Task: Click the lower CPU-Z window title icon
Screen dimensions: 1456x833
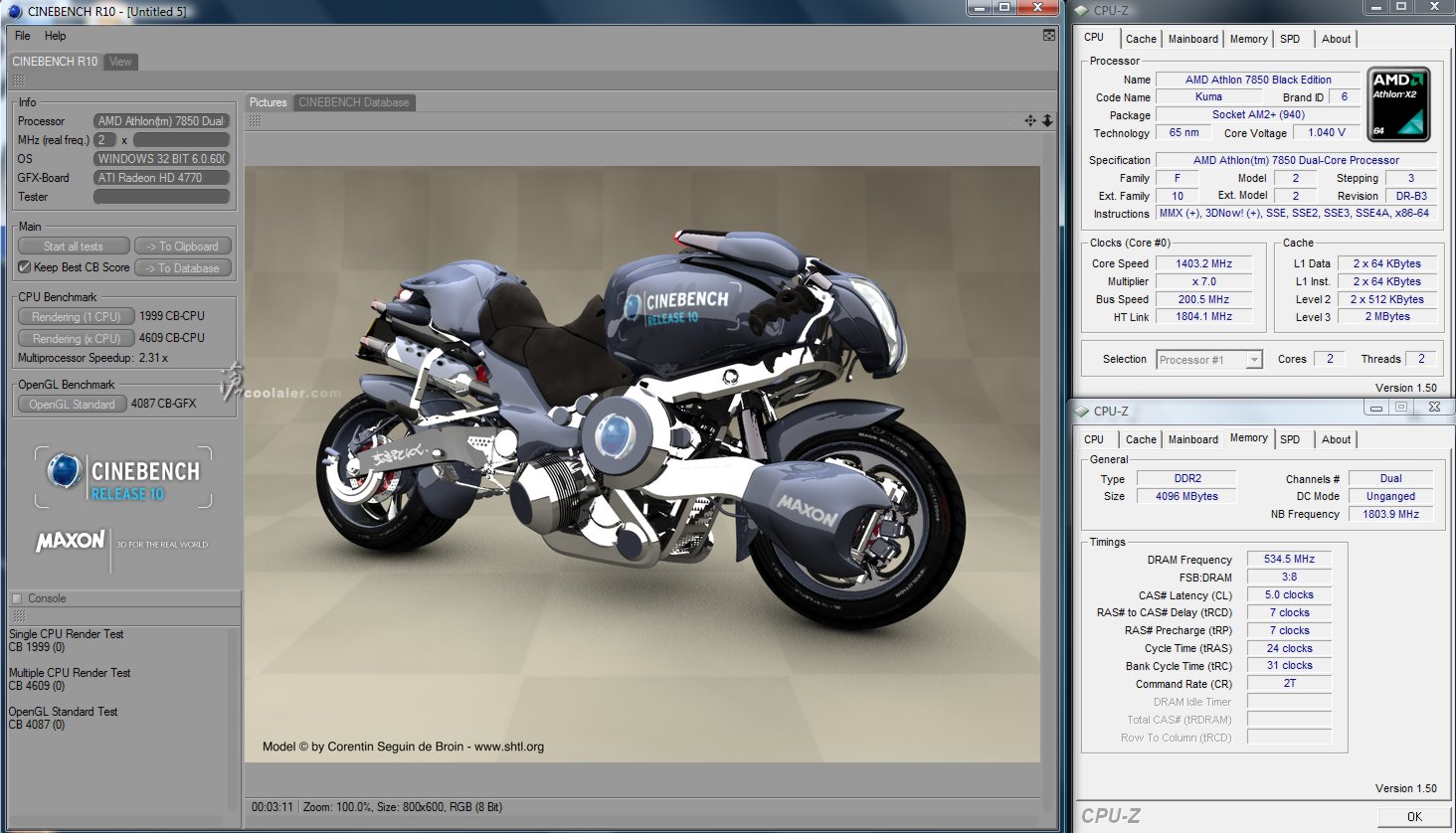Action: pyautogui.click(x=1082, y=411)
